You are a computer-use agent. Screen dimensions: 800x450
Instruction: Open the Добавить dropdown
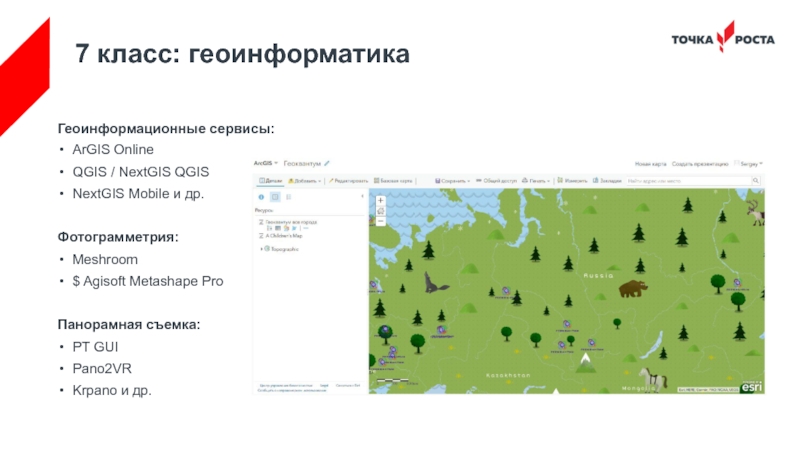tap(305, 181)
